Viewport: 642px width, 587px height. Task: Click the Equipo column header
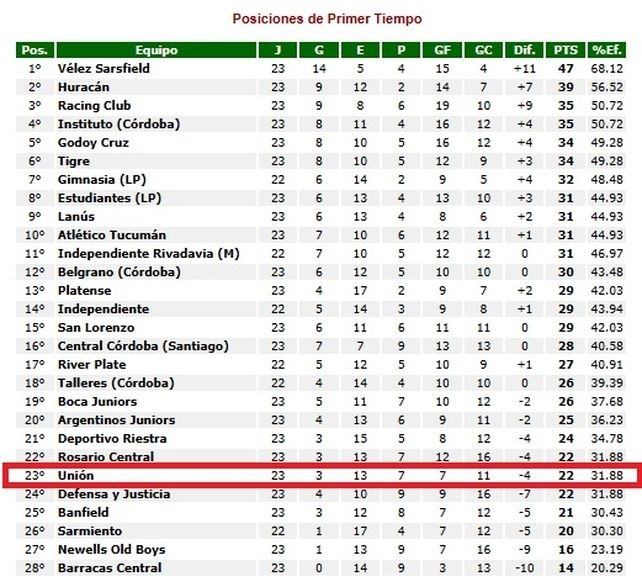[156, 50]
